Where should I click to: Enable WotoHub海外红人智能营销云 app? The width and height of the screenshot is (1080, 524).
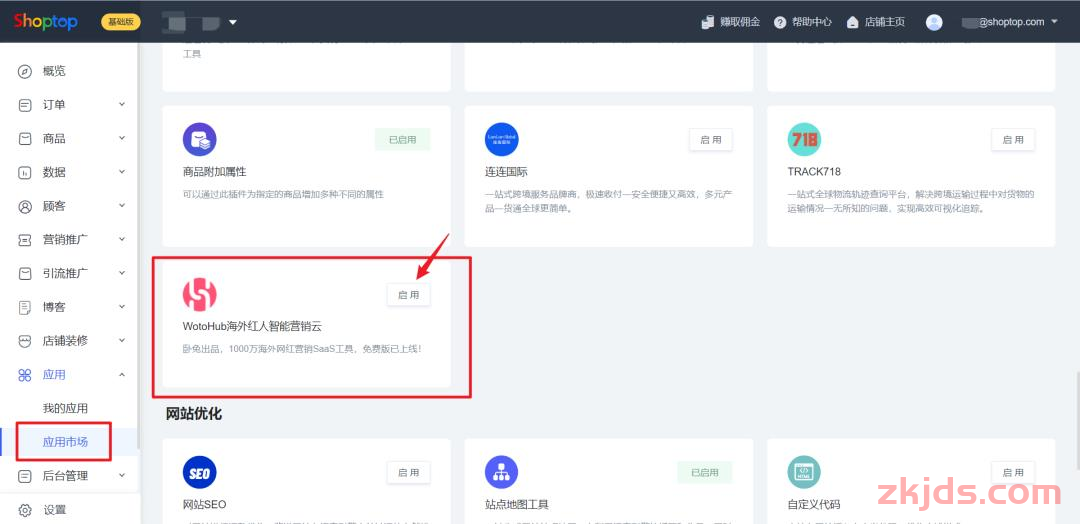[408, 295]
